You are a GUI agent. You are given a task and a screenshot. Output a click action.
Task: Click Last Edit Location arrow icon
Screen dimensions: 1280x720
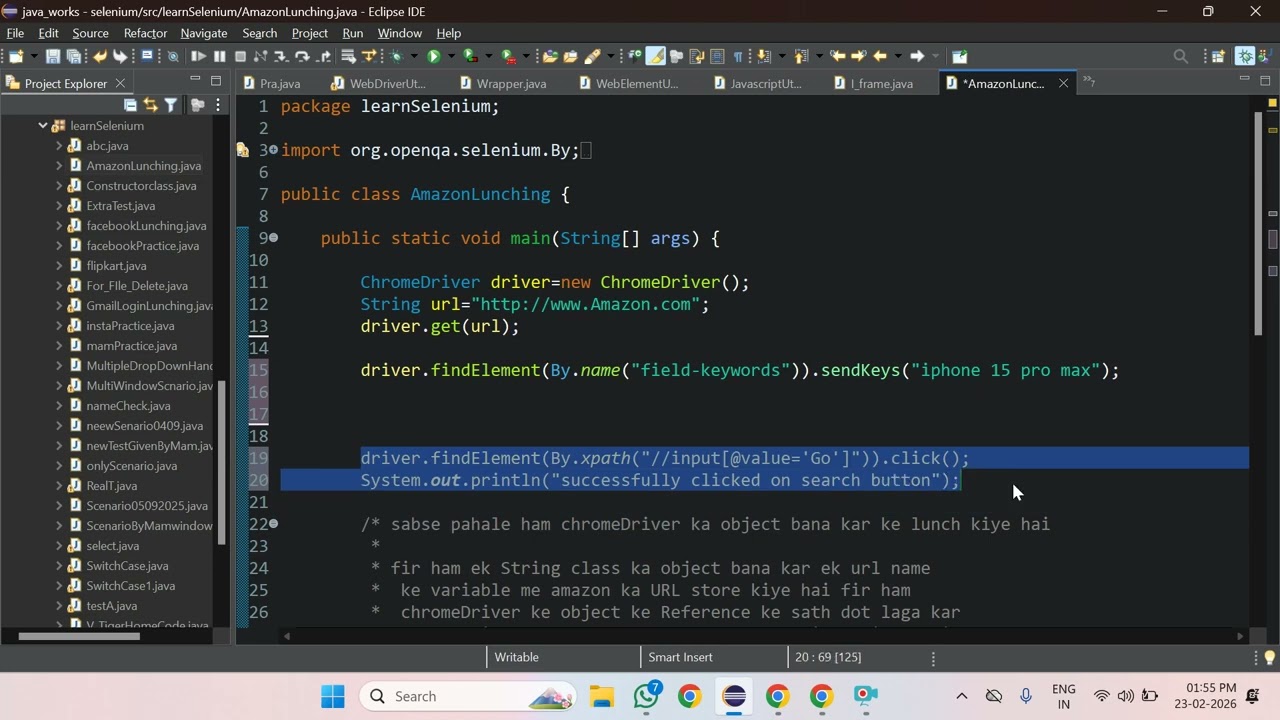tap(837, 56)
